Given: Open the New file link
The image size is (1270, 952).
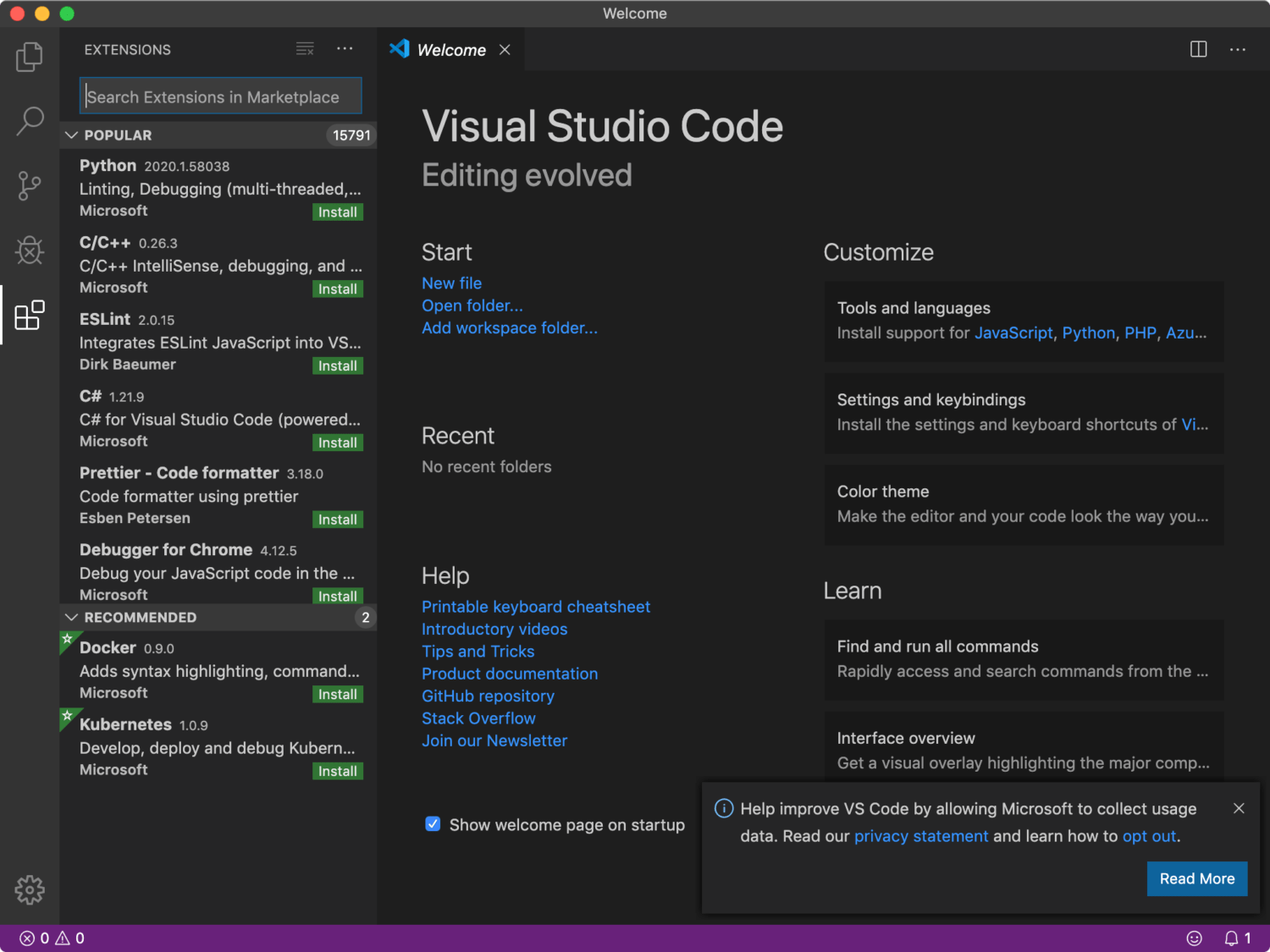Looking at the screenshot, I should pyautogui.click(x=451, y=283).
